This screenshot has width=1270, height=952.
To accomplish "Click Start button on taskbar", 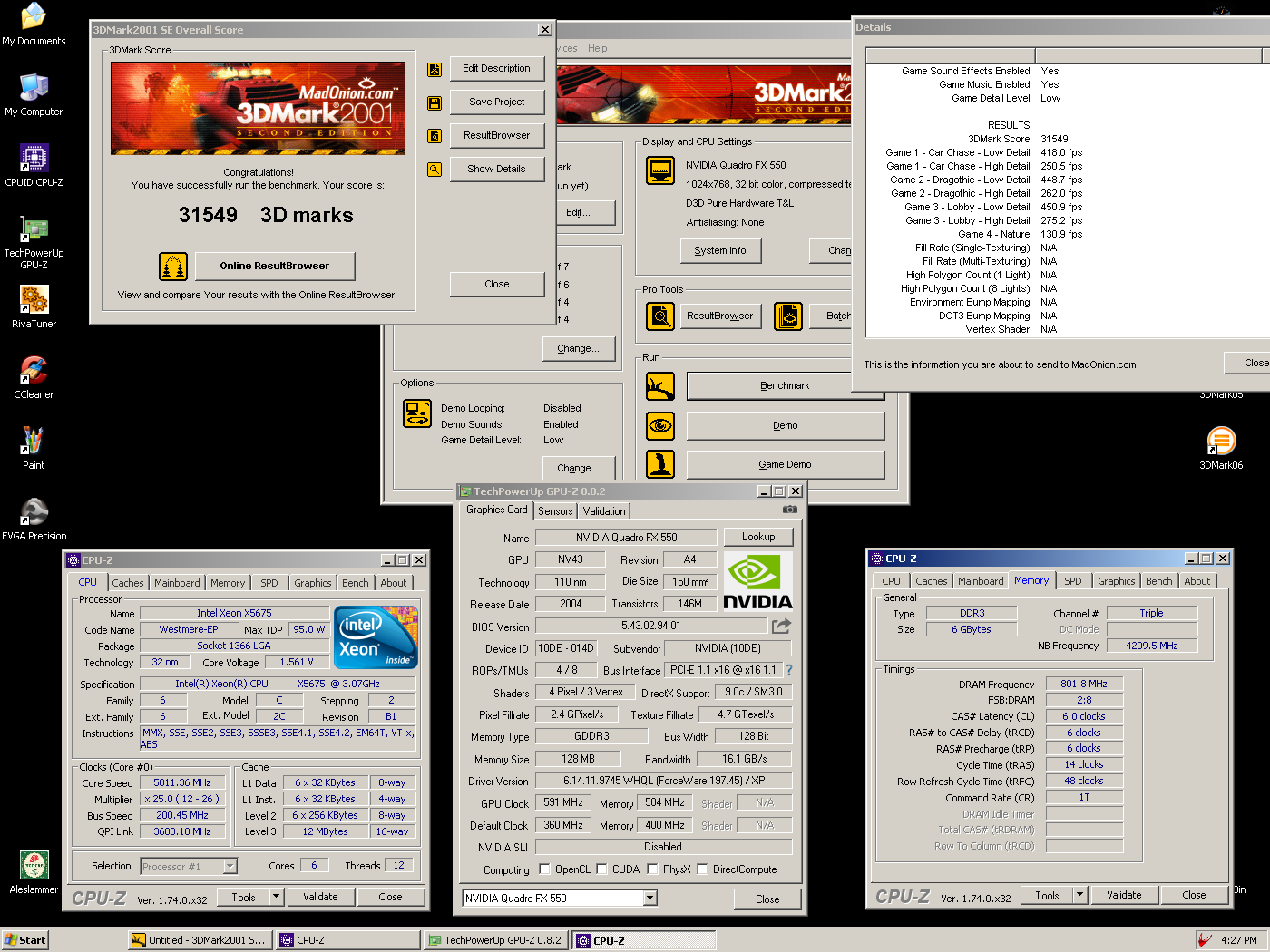I will point(24,940).
